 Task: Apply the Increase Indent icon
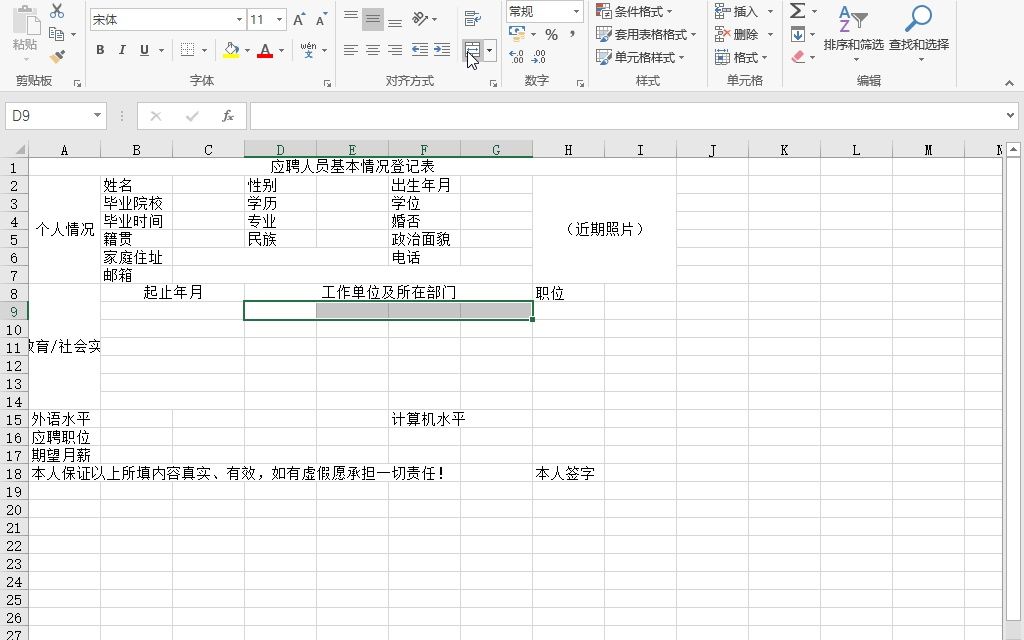pyautogui.click(x=441, y=50)
